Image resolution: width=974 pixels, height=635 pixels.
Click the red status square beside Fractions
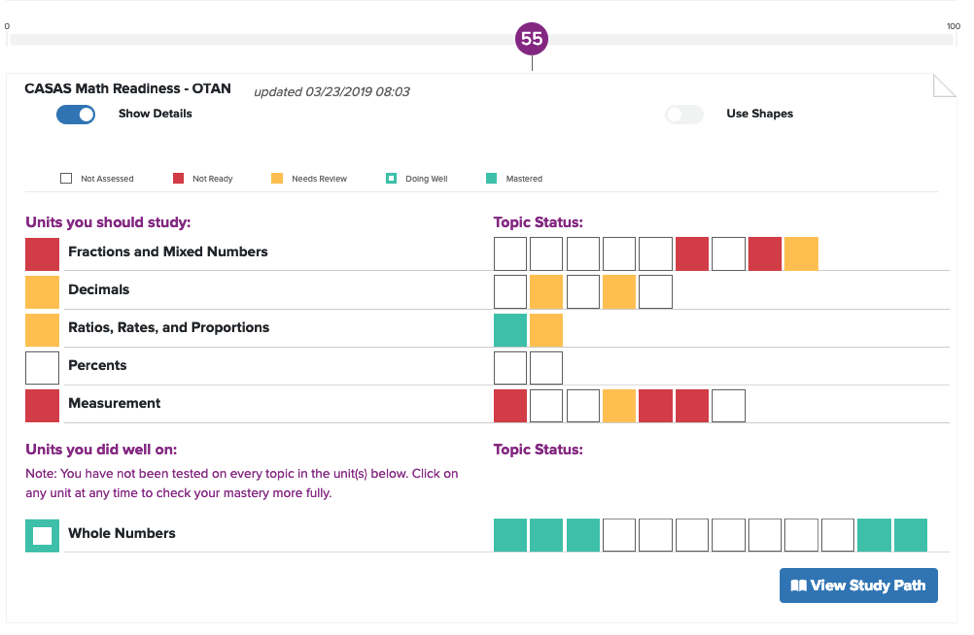click(x=42, y=254)
